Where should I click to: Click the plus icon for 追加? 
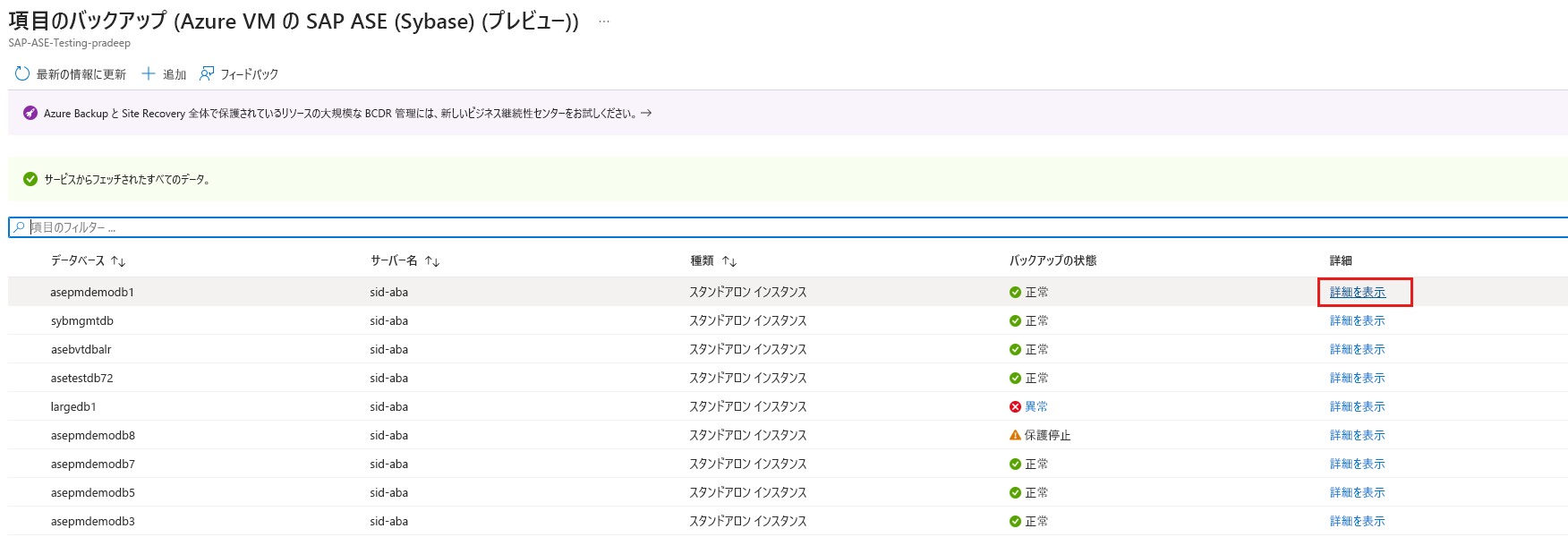(x=149, y=73)
